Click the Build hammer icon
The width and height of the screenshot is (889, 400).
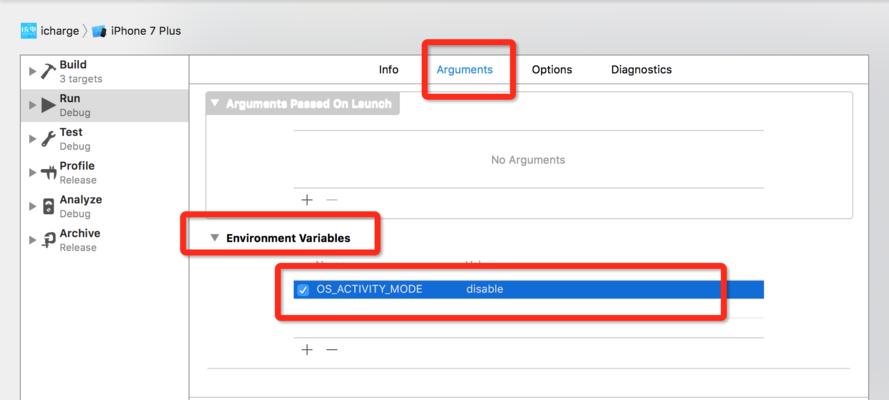click(x=48, y=71)
